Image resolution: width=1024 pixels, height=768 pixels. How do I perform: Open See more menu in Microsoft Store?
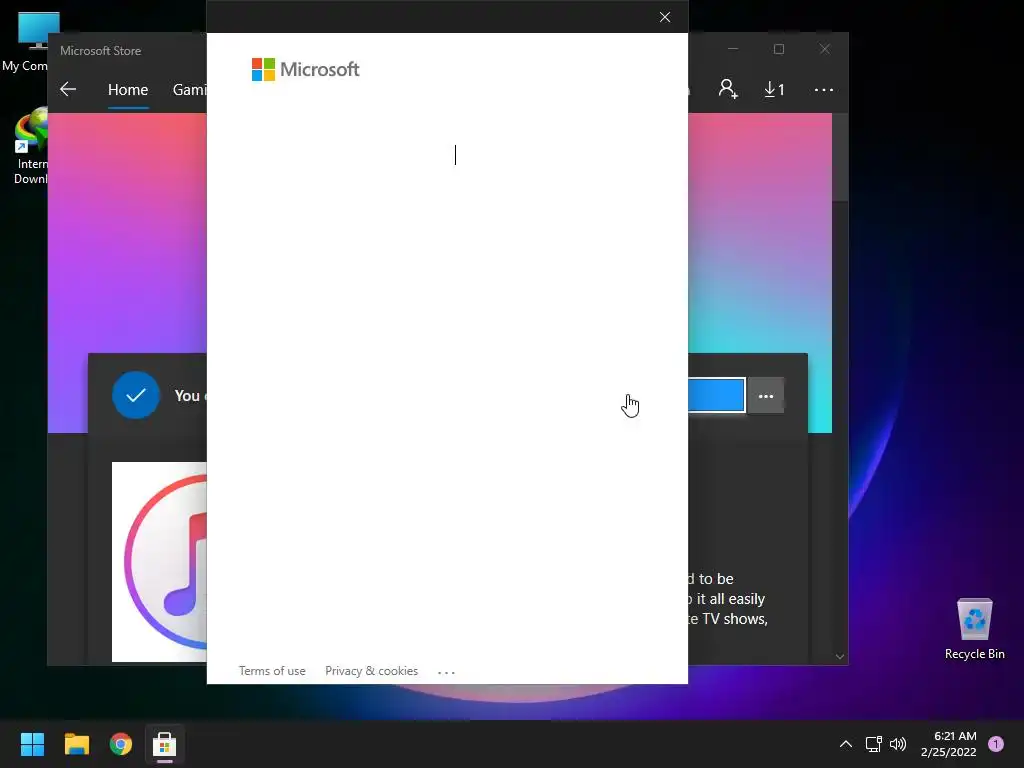824,89
